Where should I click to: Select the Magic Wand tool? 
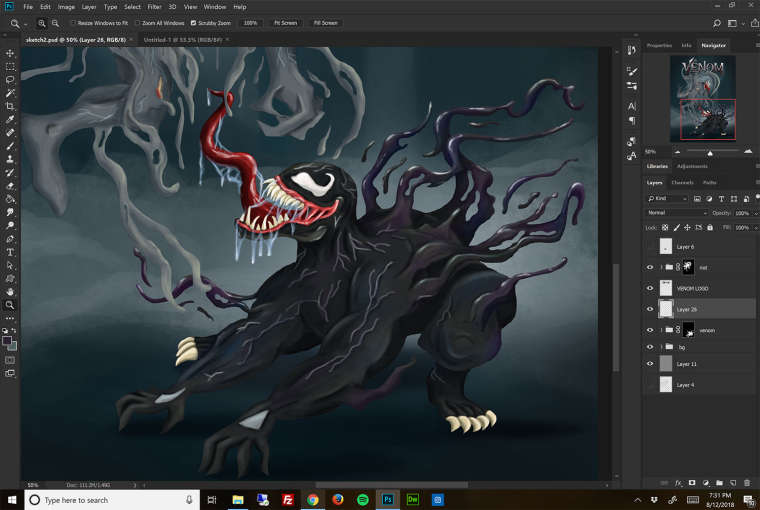point(10,93)
